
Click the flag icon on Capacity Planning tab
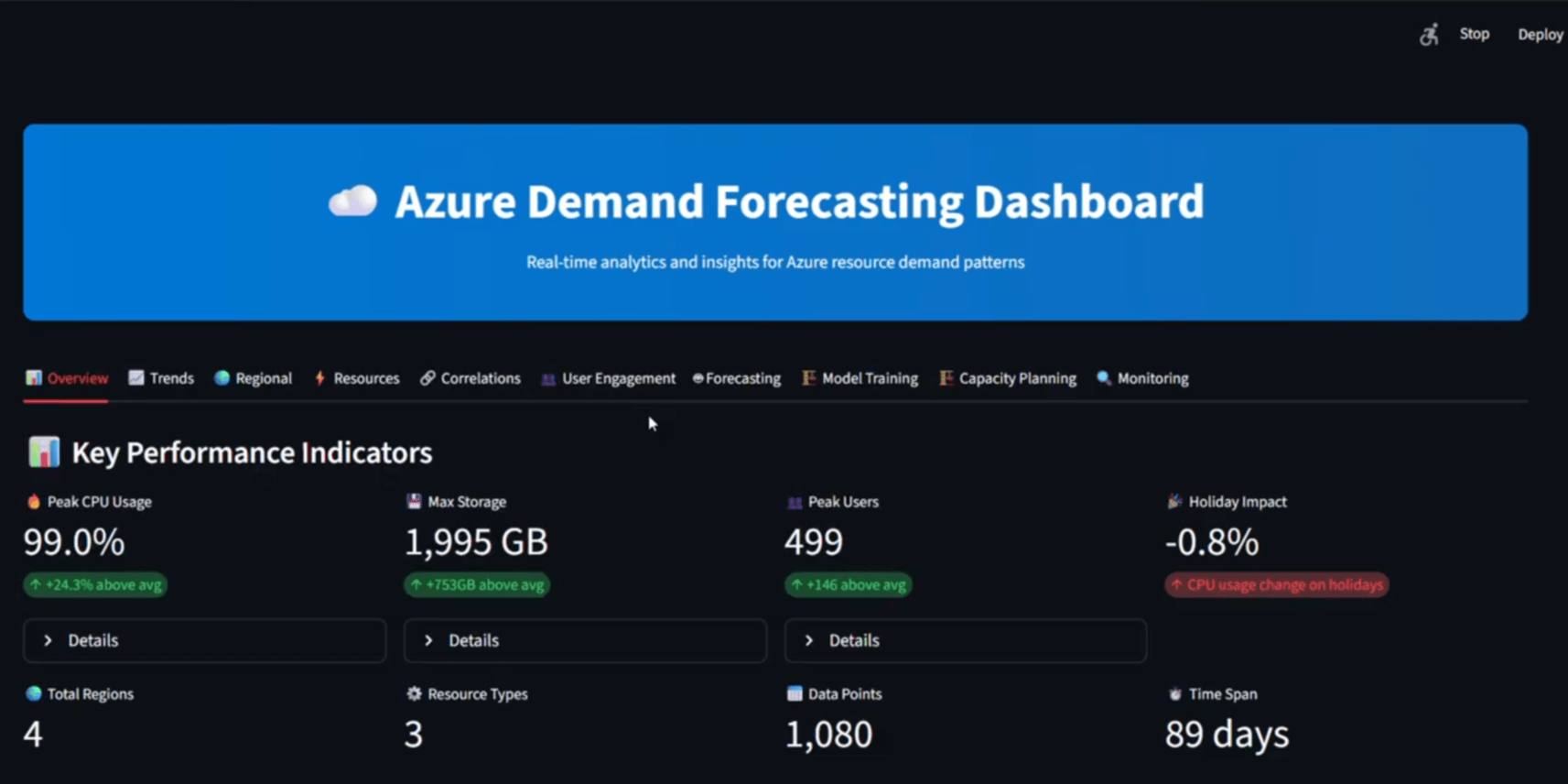[x=946, y=377]
